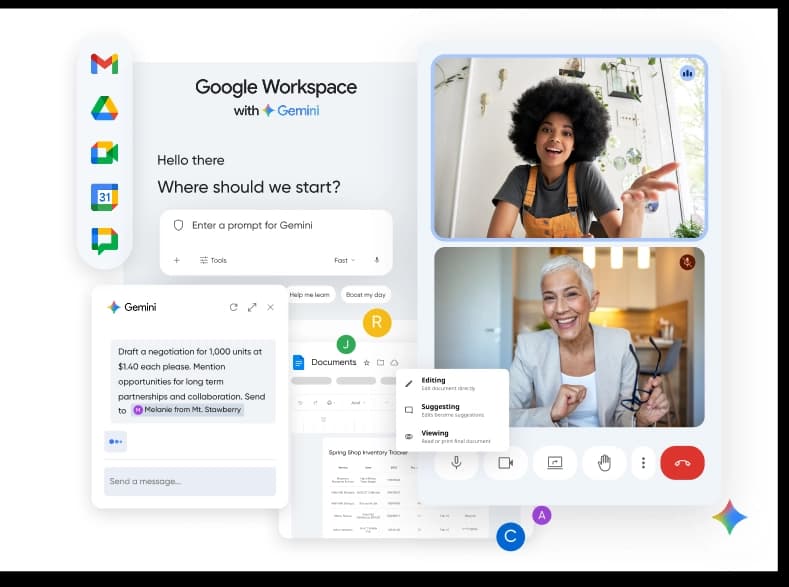Open Google Calendar icon
This screenshot has height=587, width=789.
point(105,197)
